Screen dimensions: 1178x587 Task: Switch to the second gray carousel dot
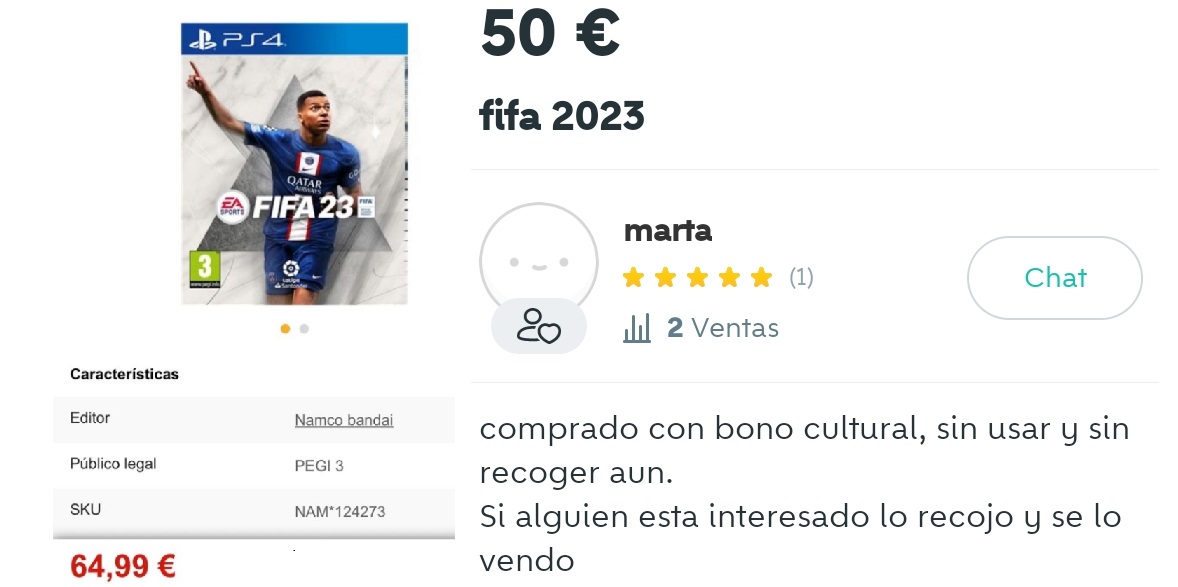[x=304, y=328]
